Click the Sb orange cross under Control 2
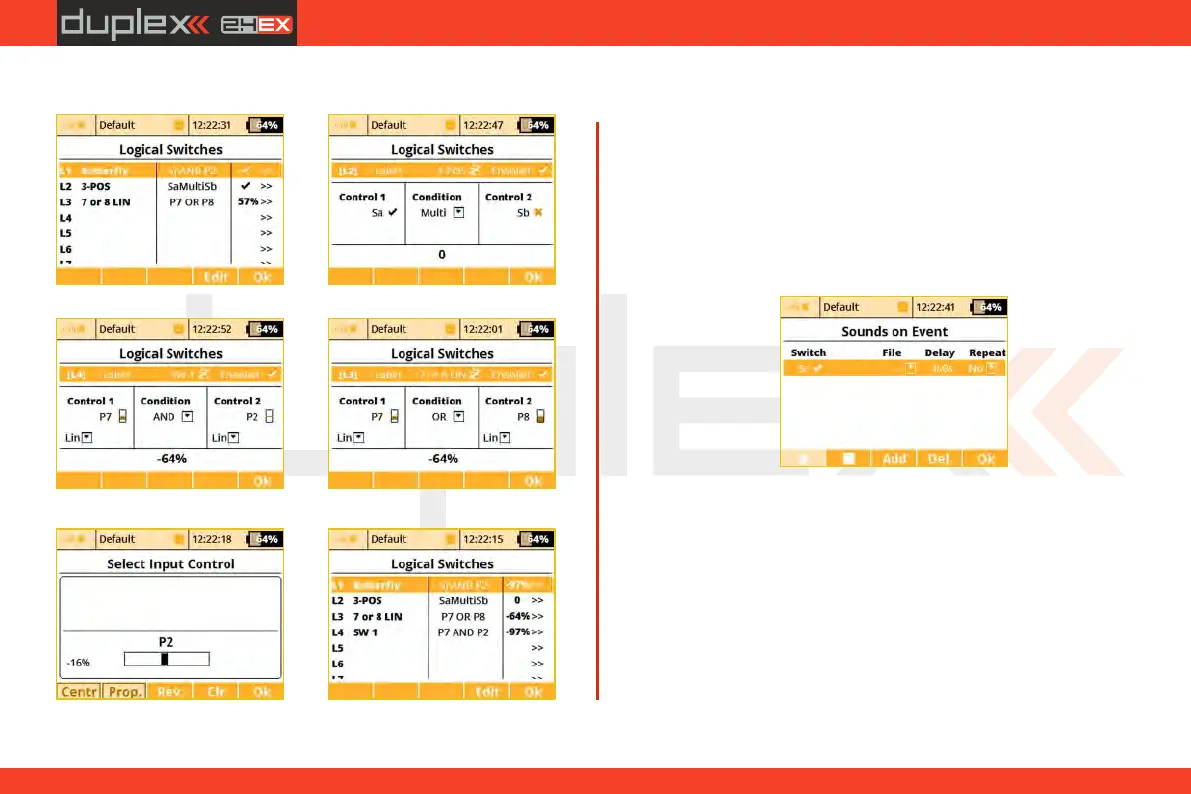 (x=539, y=213)
